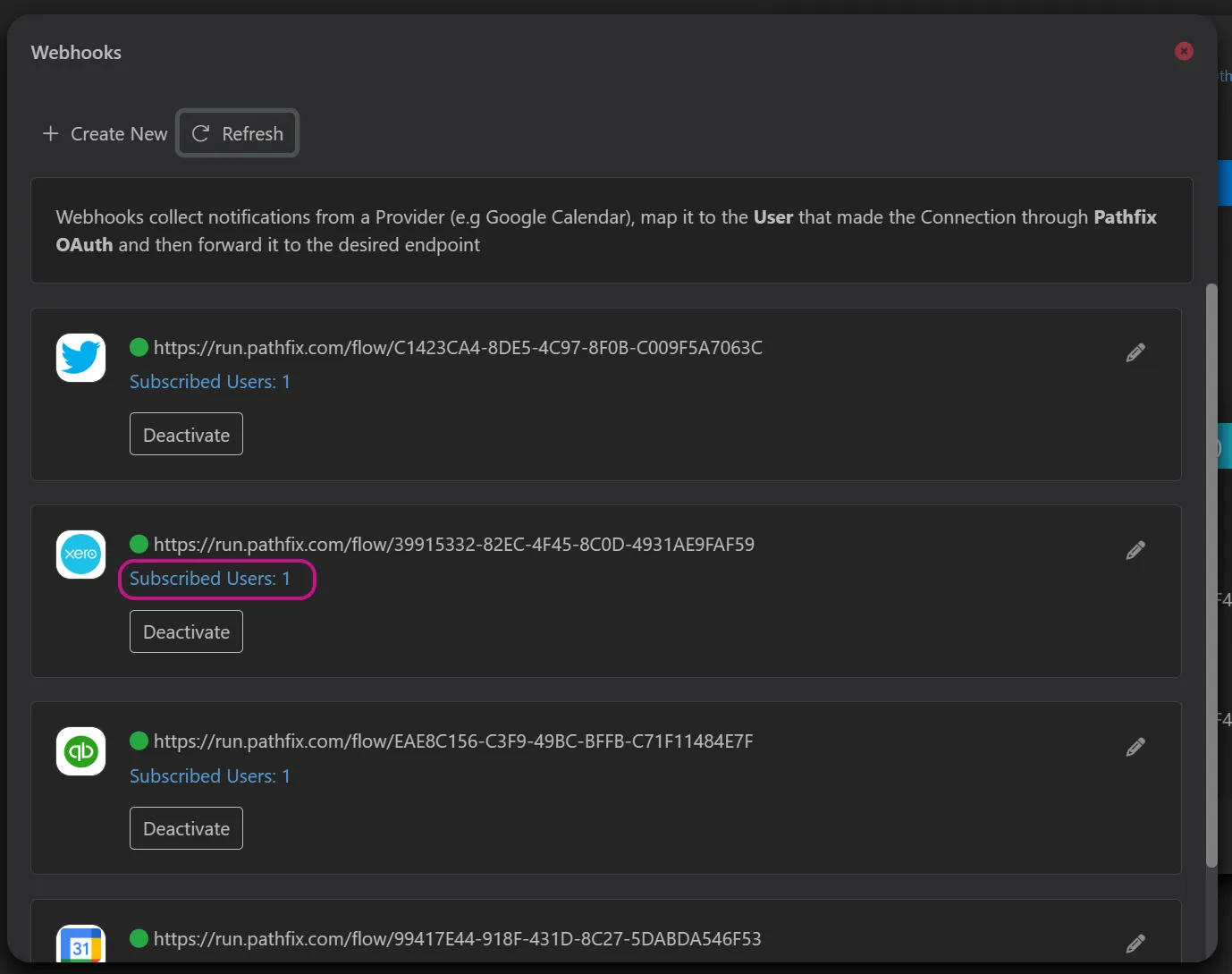Click the Xero webhook URL ending 4931AE9FAF59
Viewport: 1232px width, 974px height.
pyautogui.click(x=454, y=545)
